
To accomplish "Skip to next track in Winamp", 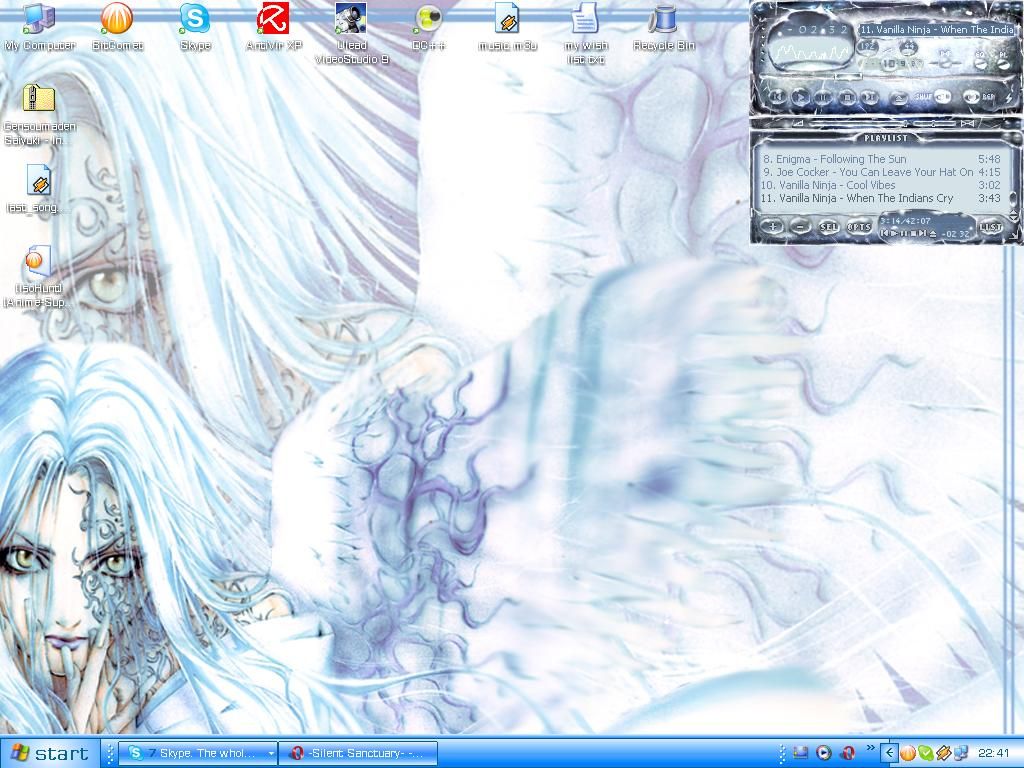I will point(870,97).
